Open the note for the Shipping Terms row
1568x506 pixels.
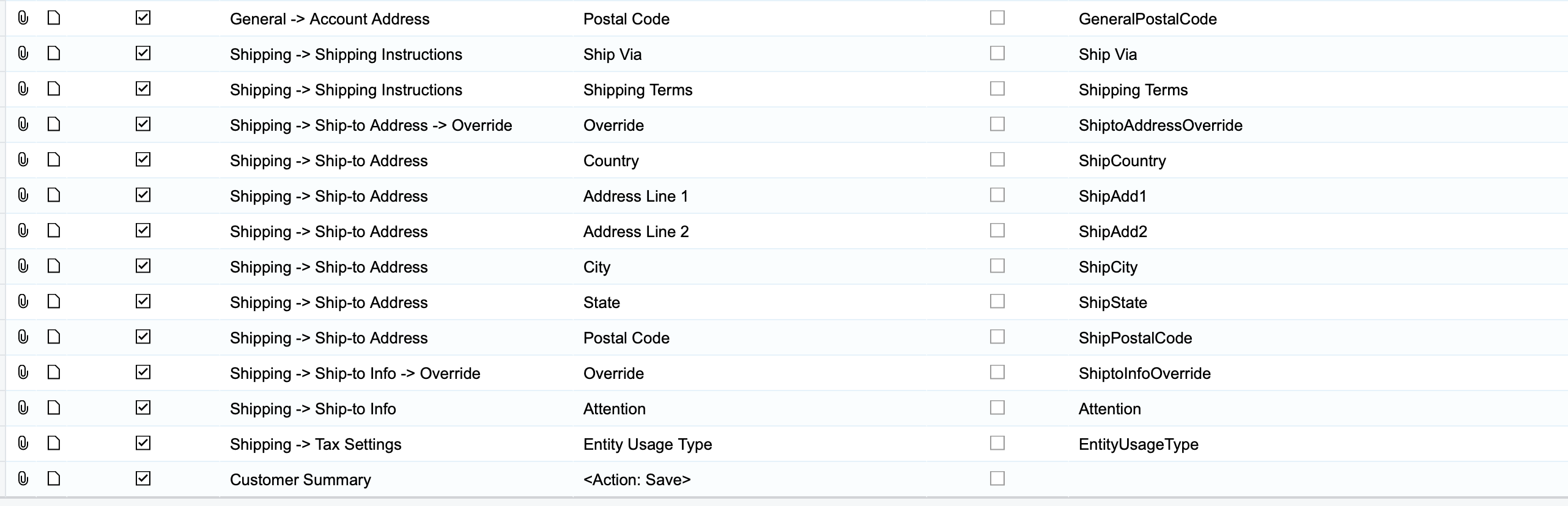54,89
